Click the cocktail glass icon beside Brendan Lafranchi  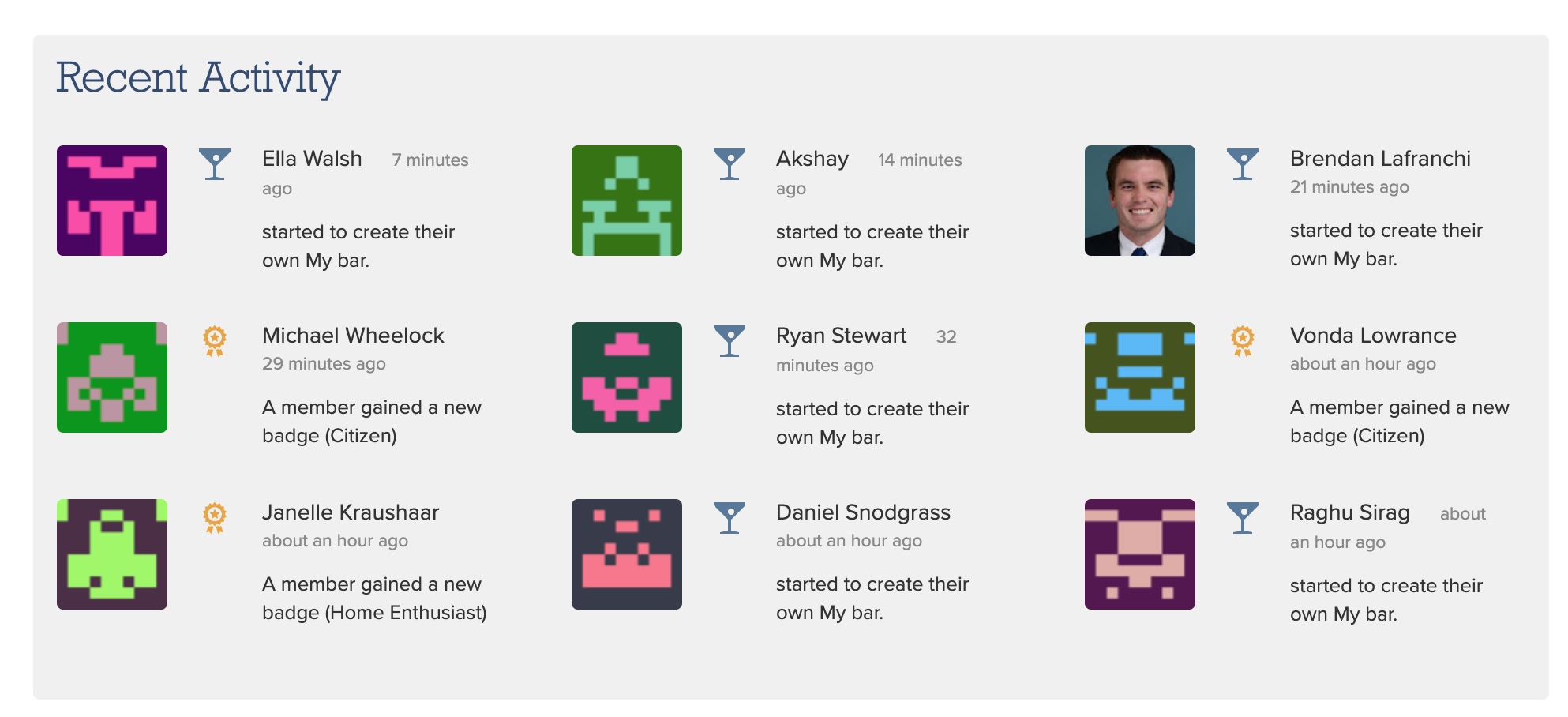1243,164
